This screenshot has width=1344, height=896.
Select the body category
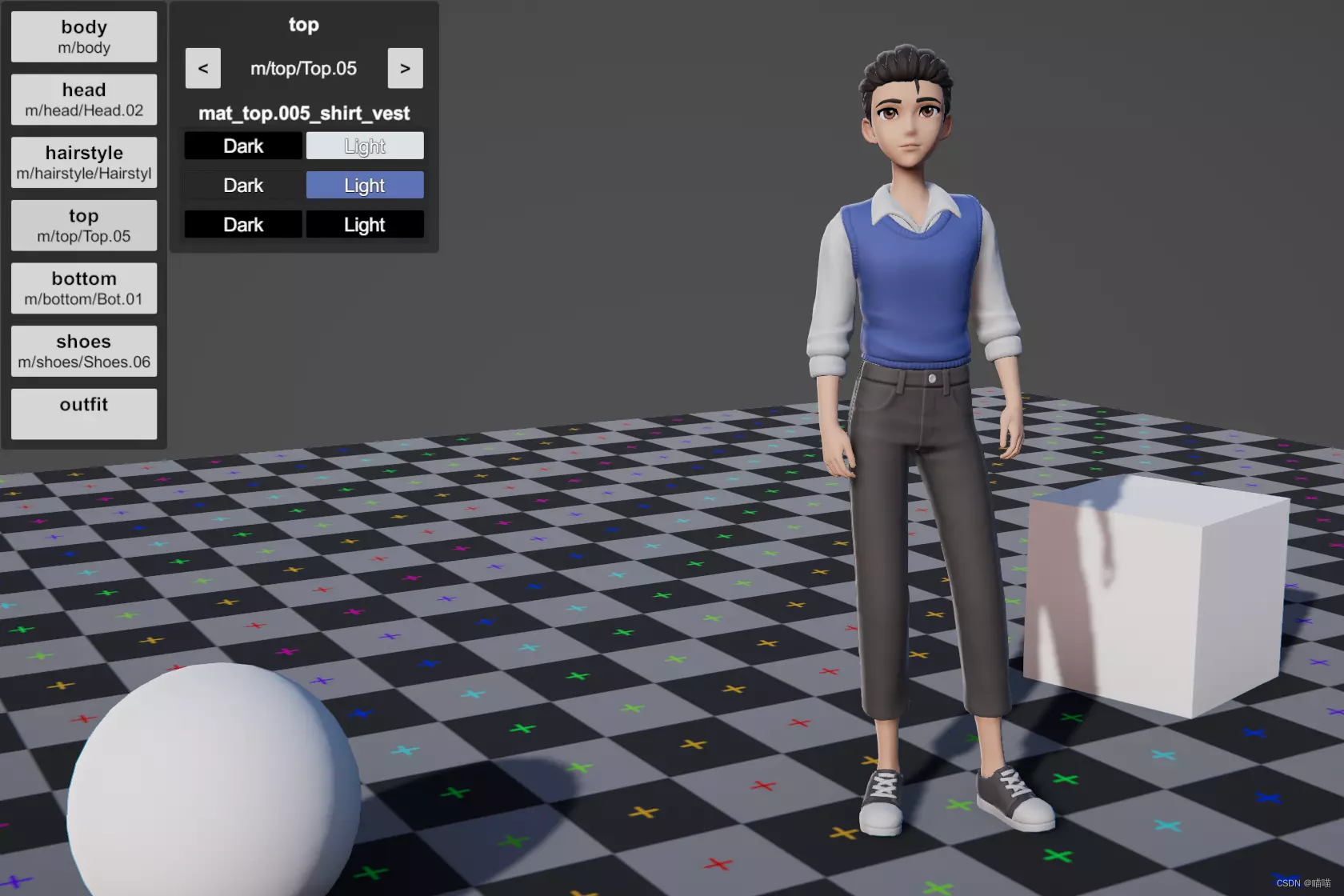pos(83,36)
